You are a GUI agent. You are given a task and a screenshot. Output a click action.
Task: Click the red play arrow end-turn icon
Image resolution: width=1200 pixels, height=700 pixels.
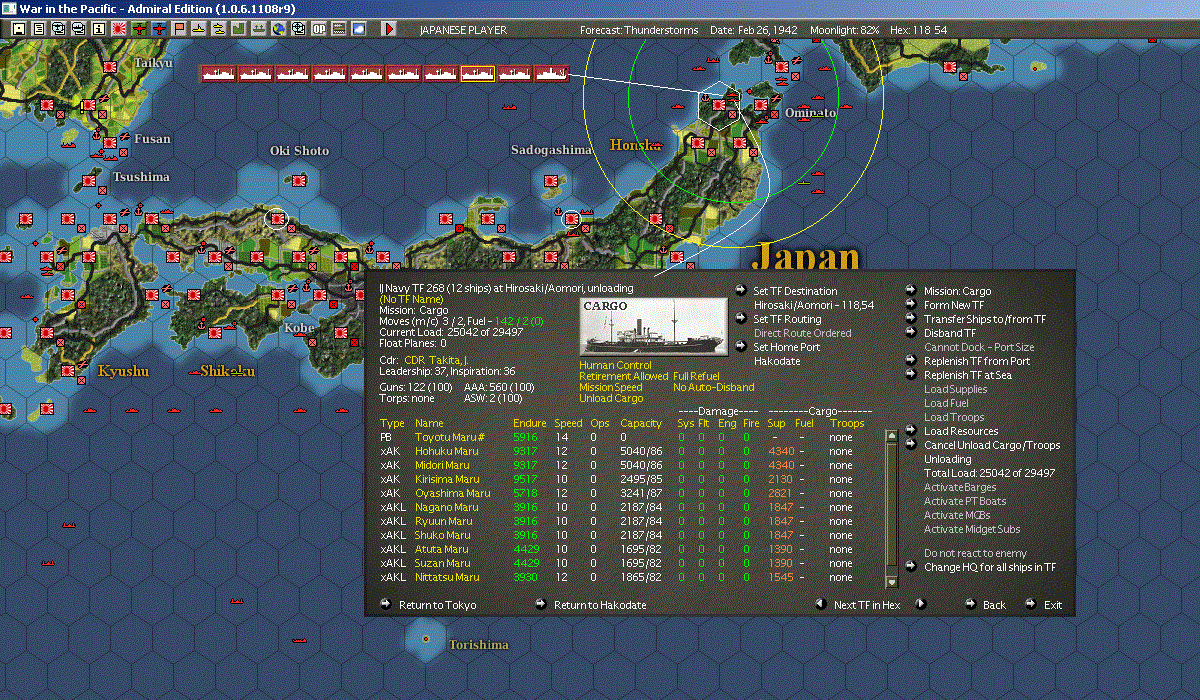pos(389,29)
